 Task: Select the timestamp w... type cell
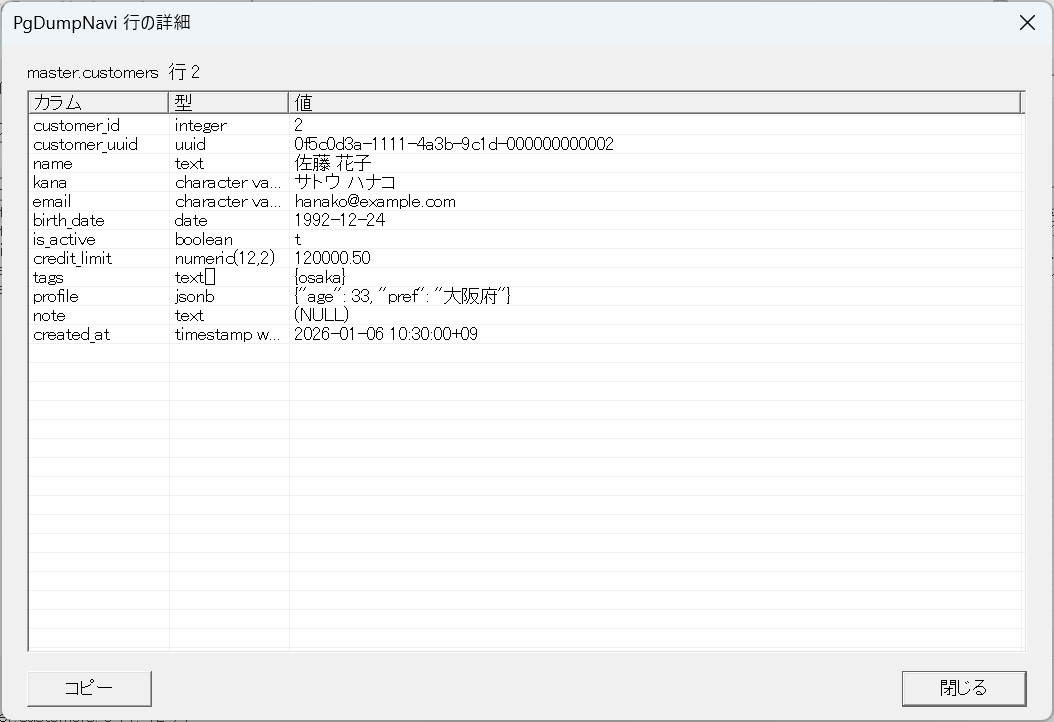[x=227, y=334]
